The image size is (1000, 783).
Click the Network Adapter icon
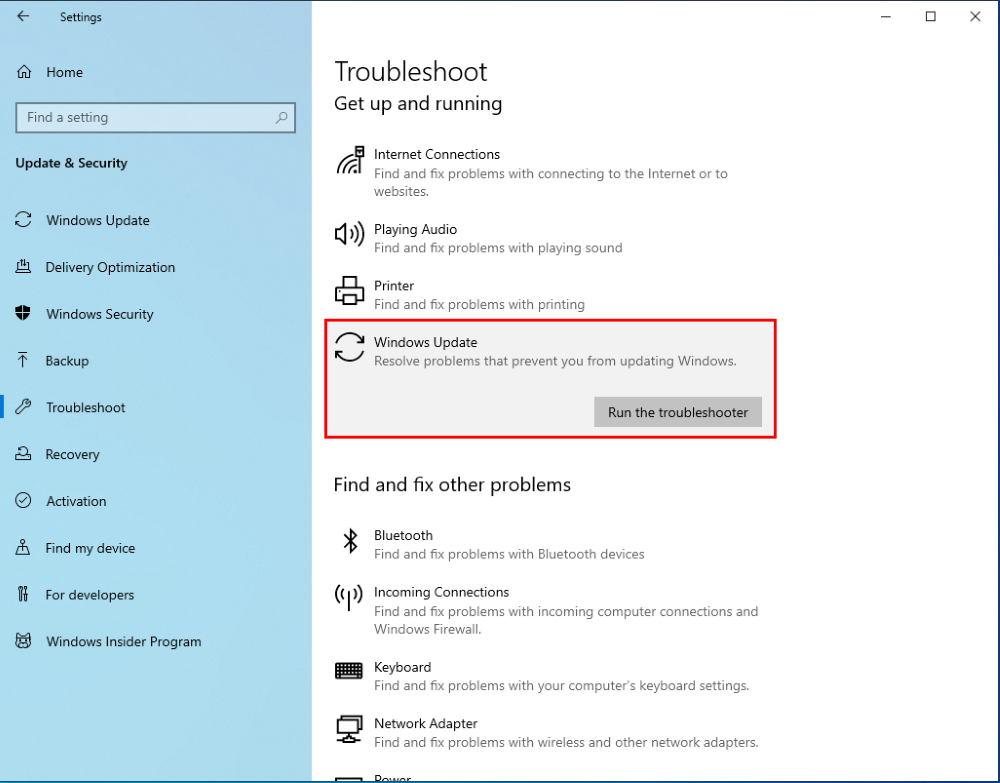pos(349,728)
